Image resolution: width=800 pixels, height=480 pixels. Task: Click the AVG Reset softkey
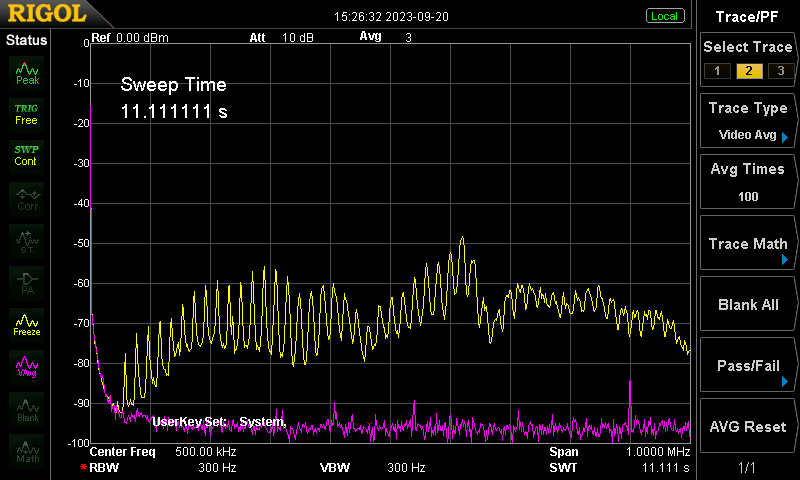pyautogui.click(x=747, y=426)
